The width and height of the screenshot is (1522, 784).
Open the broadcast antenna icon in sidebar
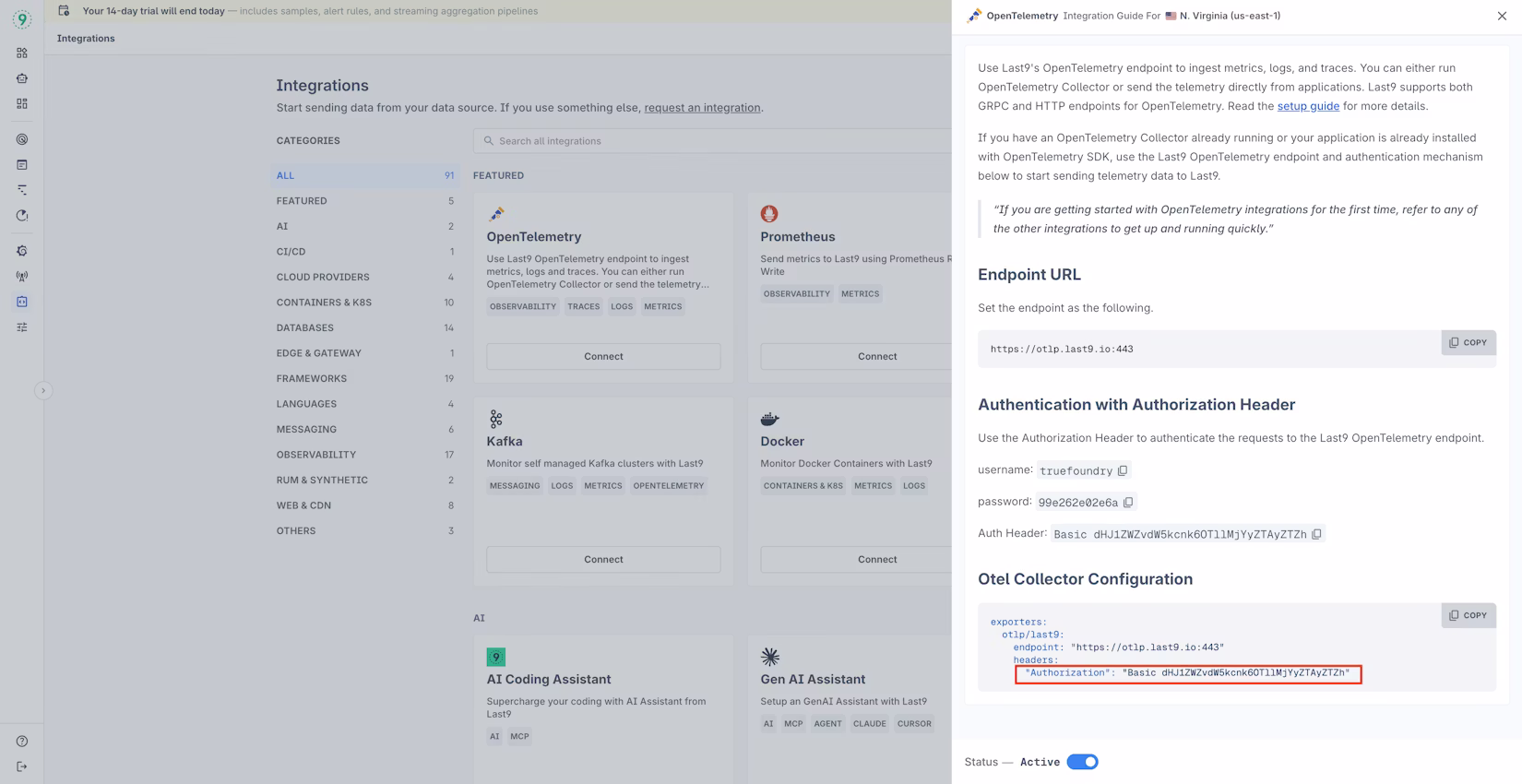pos(22,276)
